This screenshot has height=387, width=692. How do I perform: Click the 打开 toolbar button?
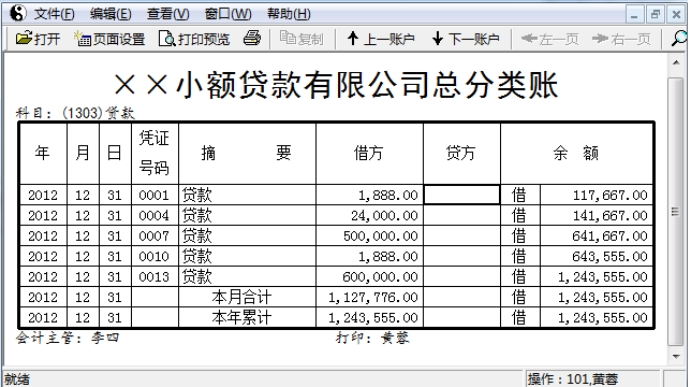38,39
